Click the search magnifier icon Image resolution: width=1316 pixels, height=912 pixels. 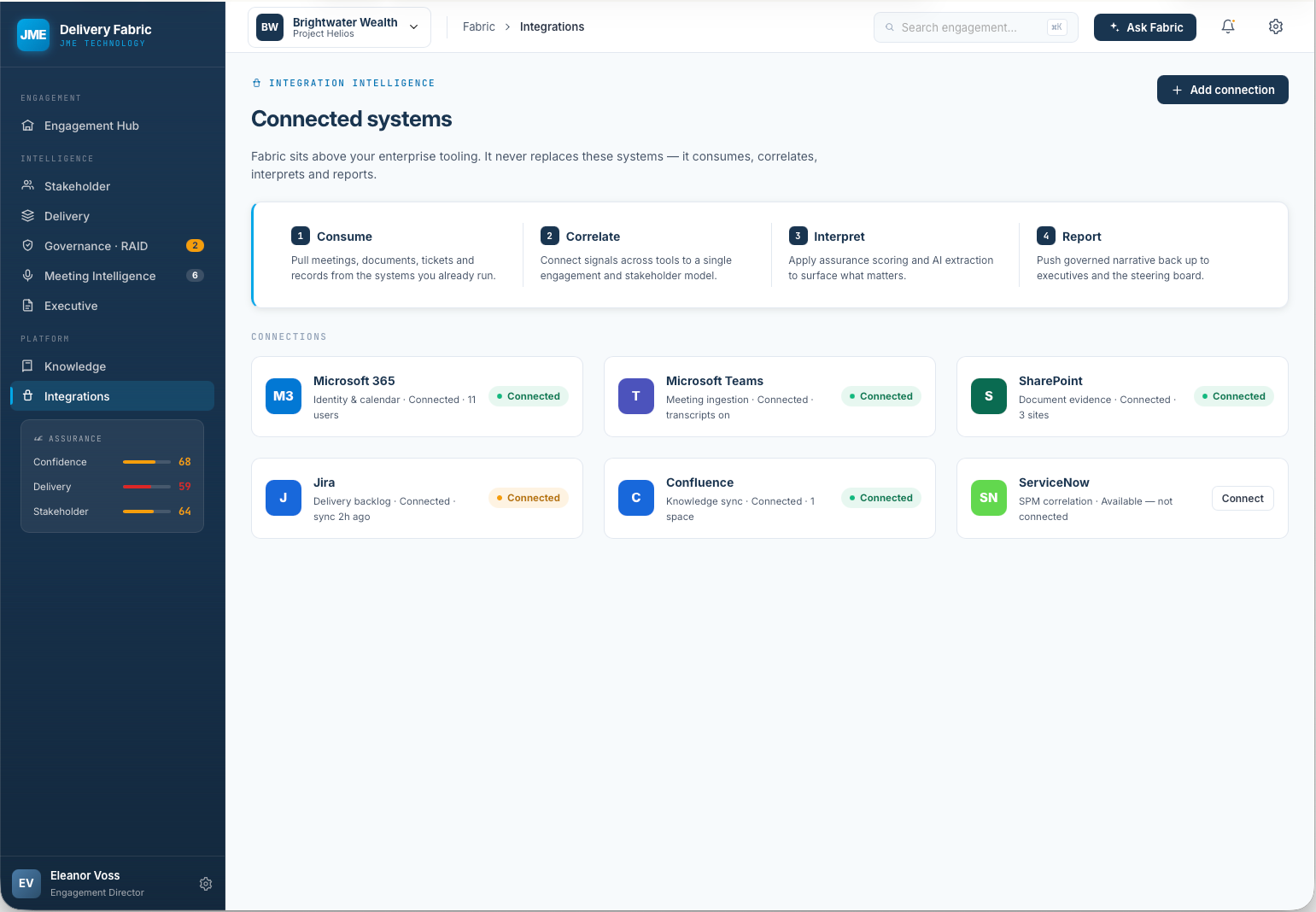pos(890,27)
